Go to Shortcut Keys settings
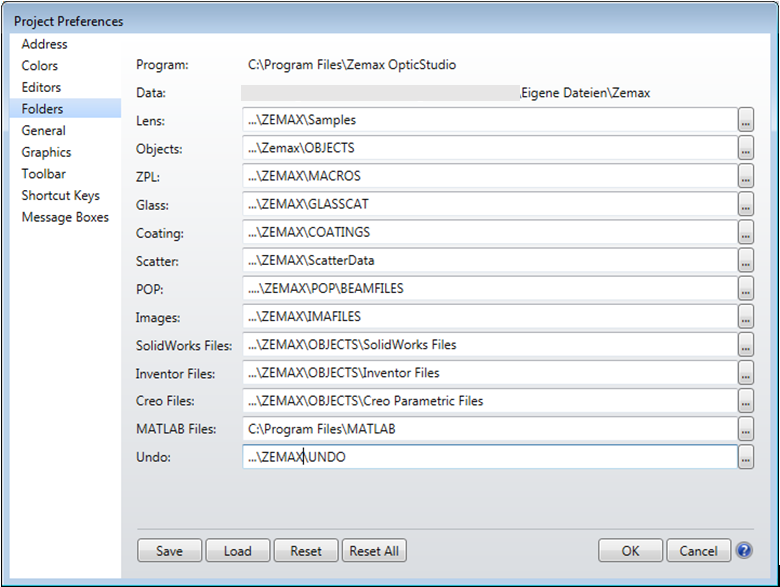The height and width of the screenshot is (587, 780). point(60,195)
